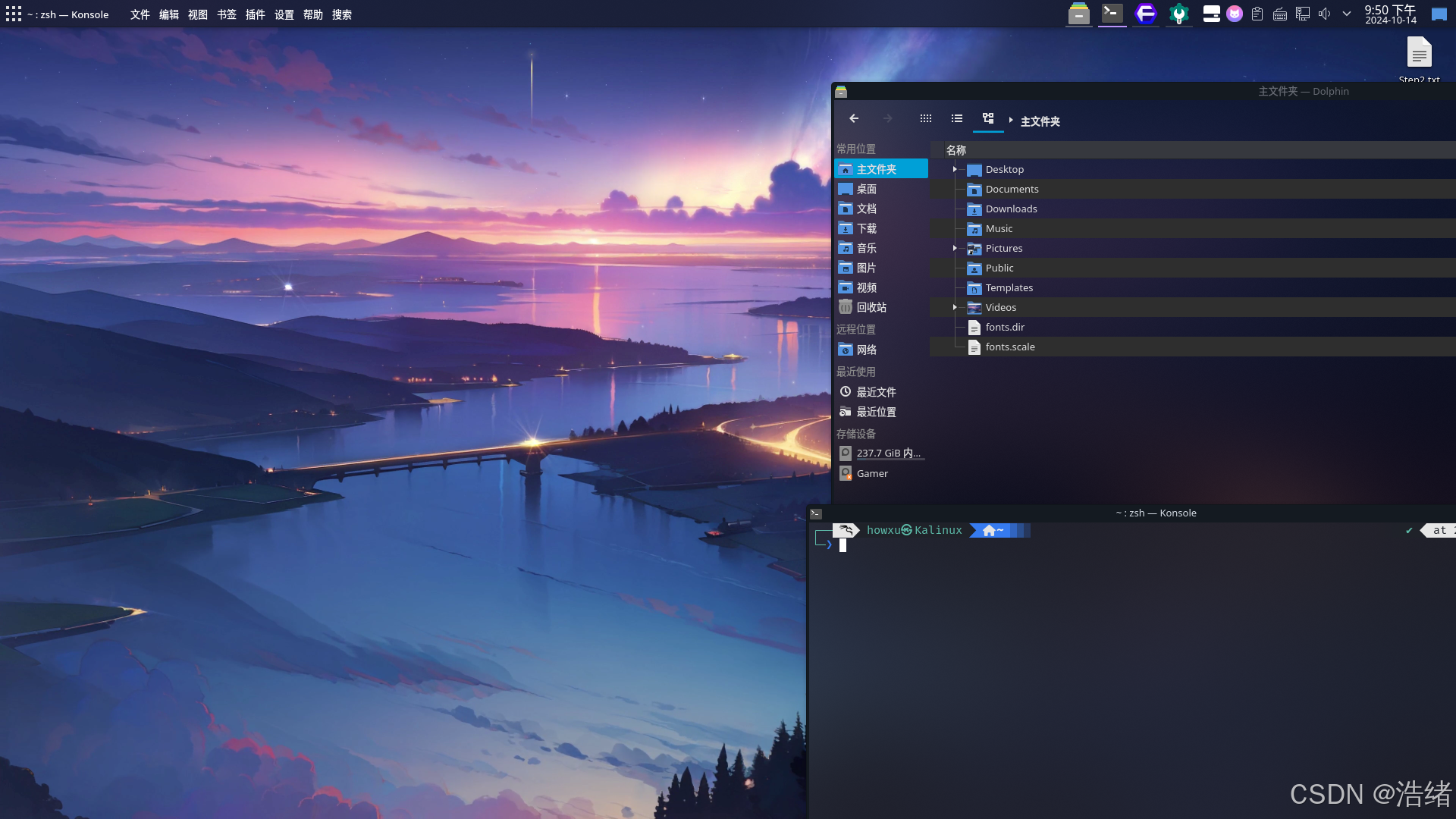Open the purple cat tray icon
The width and height of the screenshot is (1456, 819).
pyautogui.click(x=1235, y=14)
